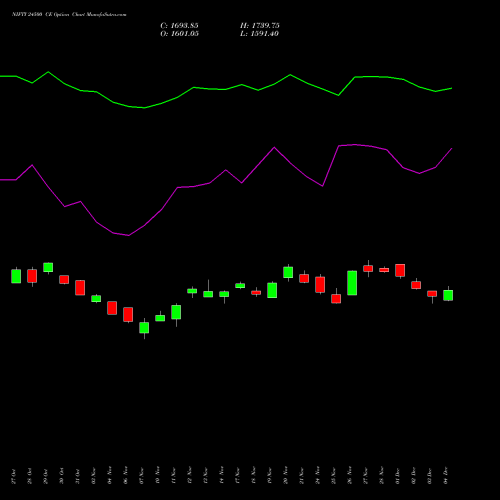Click the green candlestick above 07 Nov
Viewport: 500px width, 500px height.
click(144, 328)
